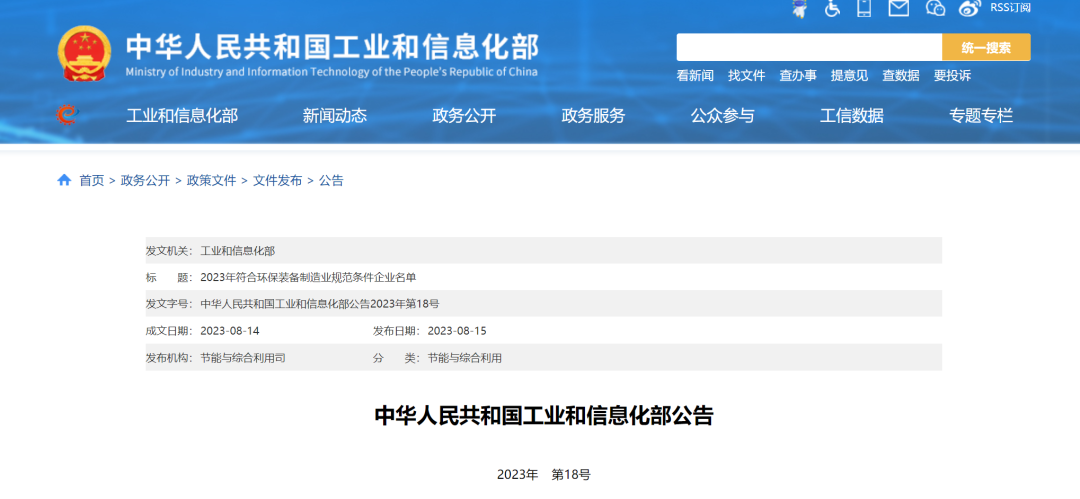Viewport: 1080px width, 499px height.
Task: Click 发文机关 value 工业和信息化部
Action: 238,251
